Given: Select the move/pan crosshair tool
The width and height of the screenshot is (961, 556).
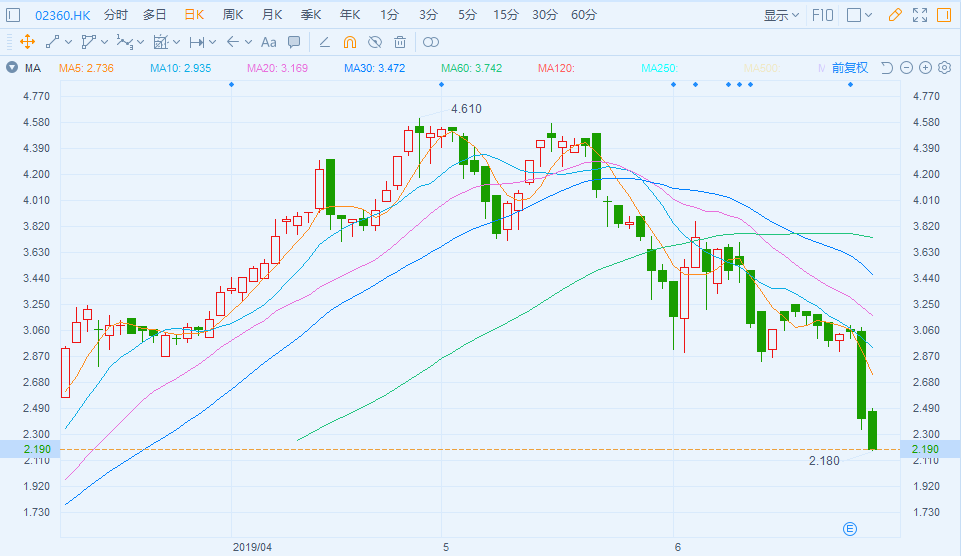Looking at the screenshot, I should pyautogui.click(x=27, y=42).
